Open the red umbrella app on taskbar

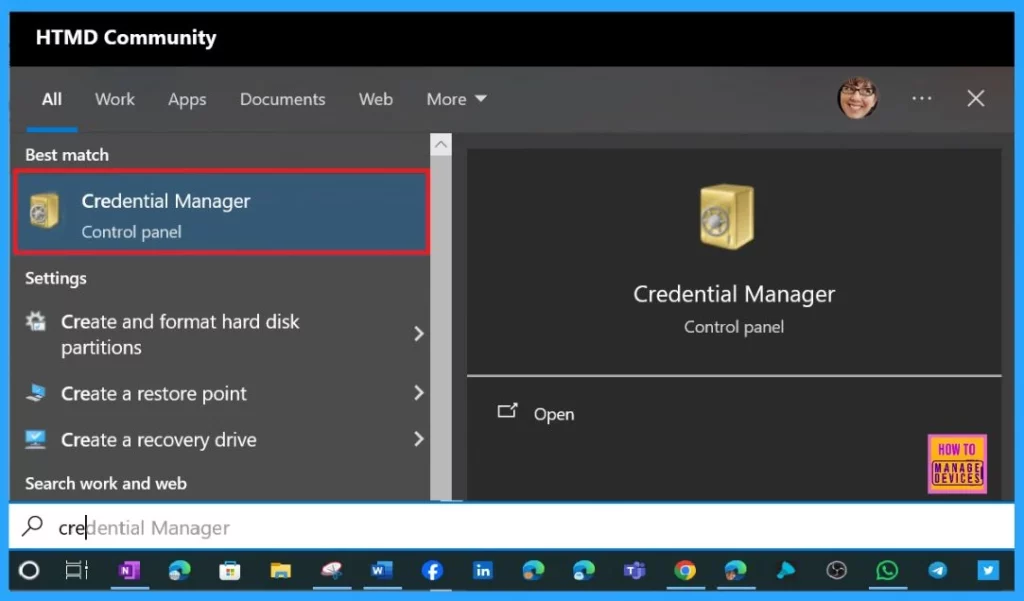pyautogui.click(x=331, y=571)
